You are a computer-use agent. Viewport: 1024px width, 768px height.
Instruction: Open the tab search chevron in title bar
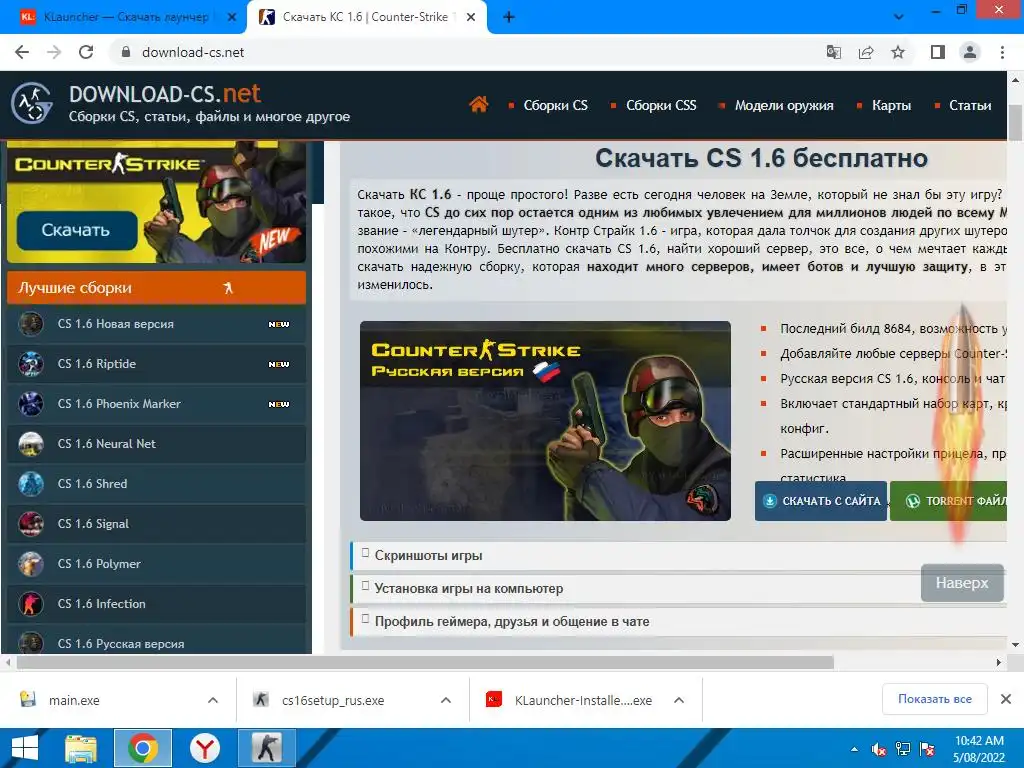pos(899,17)
